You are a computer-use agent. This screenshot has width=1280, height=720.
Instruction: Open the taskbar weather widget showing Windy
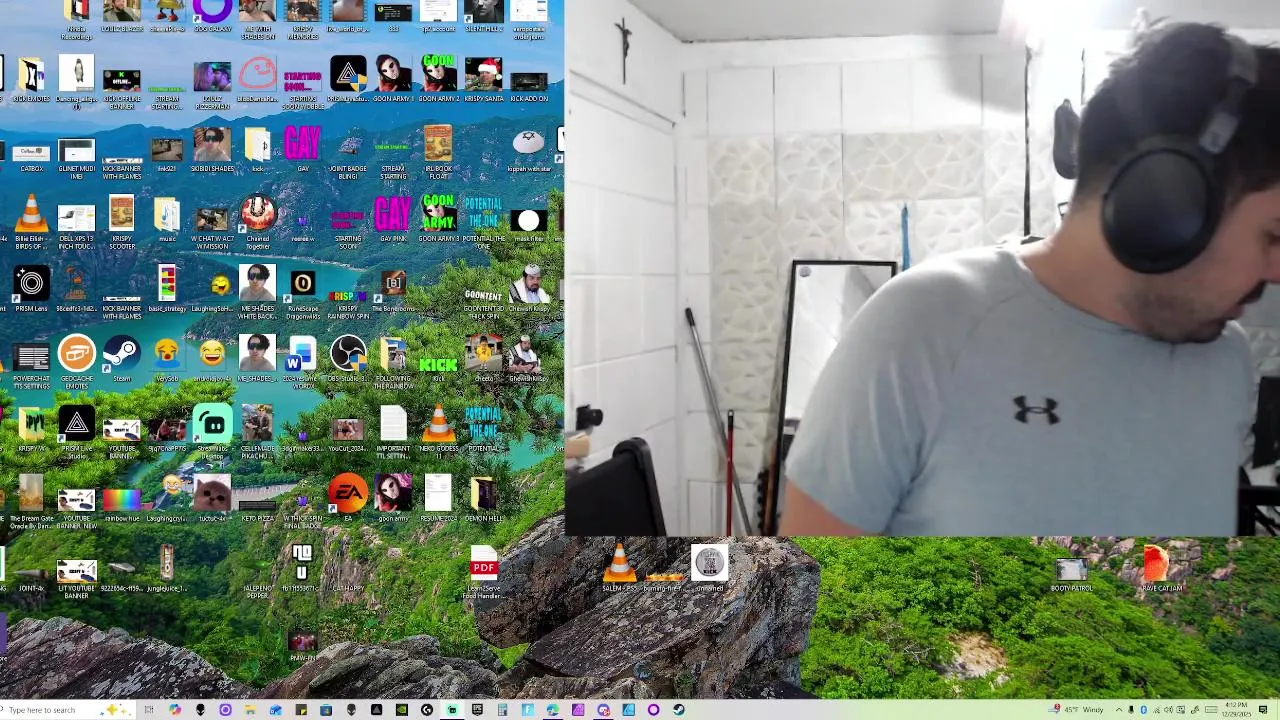[1078, 710]
